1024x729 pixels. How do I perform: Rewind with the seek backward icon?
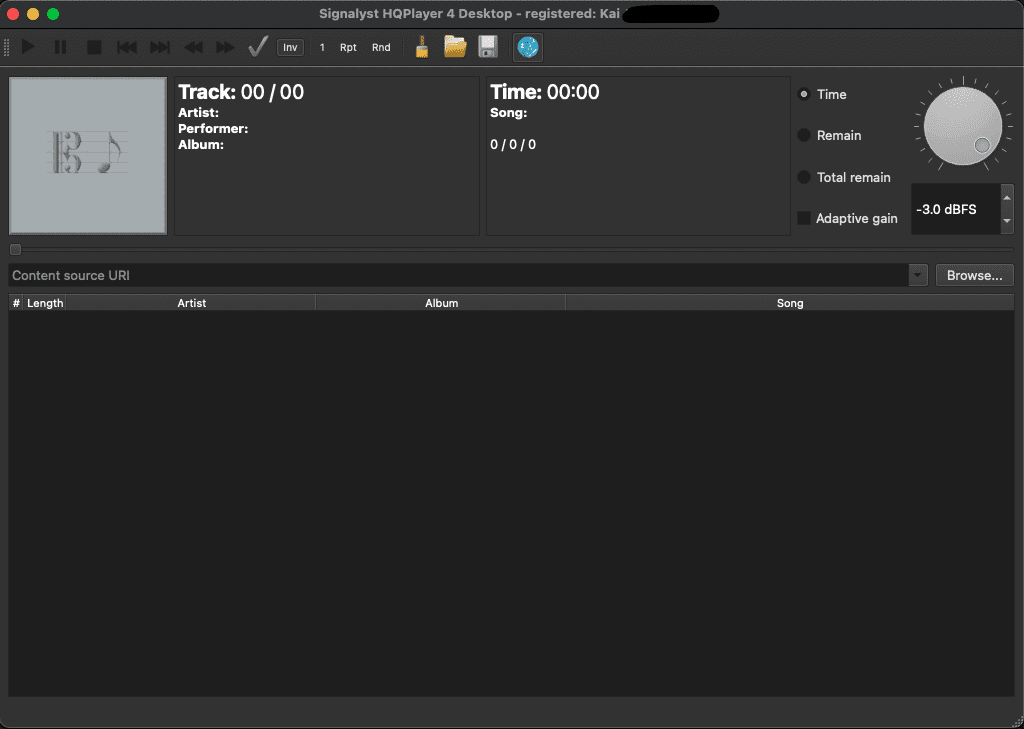pos(193,47)
